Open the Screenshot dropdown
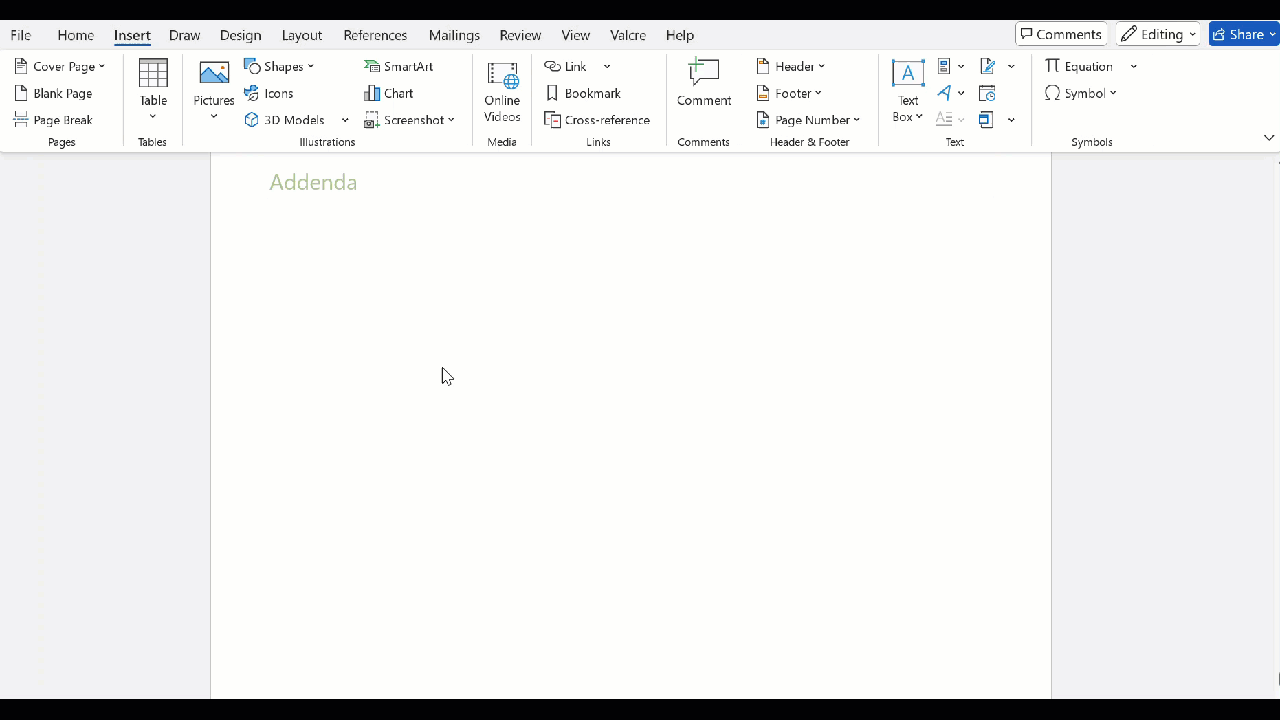This screenshot has height=720, width=1280. (x=409, y=120)
